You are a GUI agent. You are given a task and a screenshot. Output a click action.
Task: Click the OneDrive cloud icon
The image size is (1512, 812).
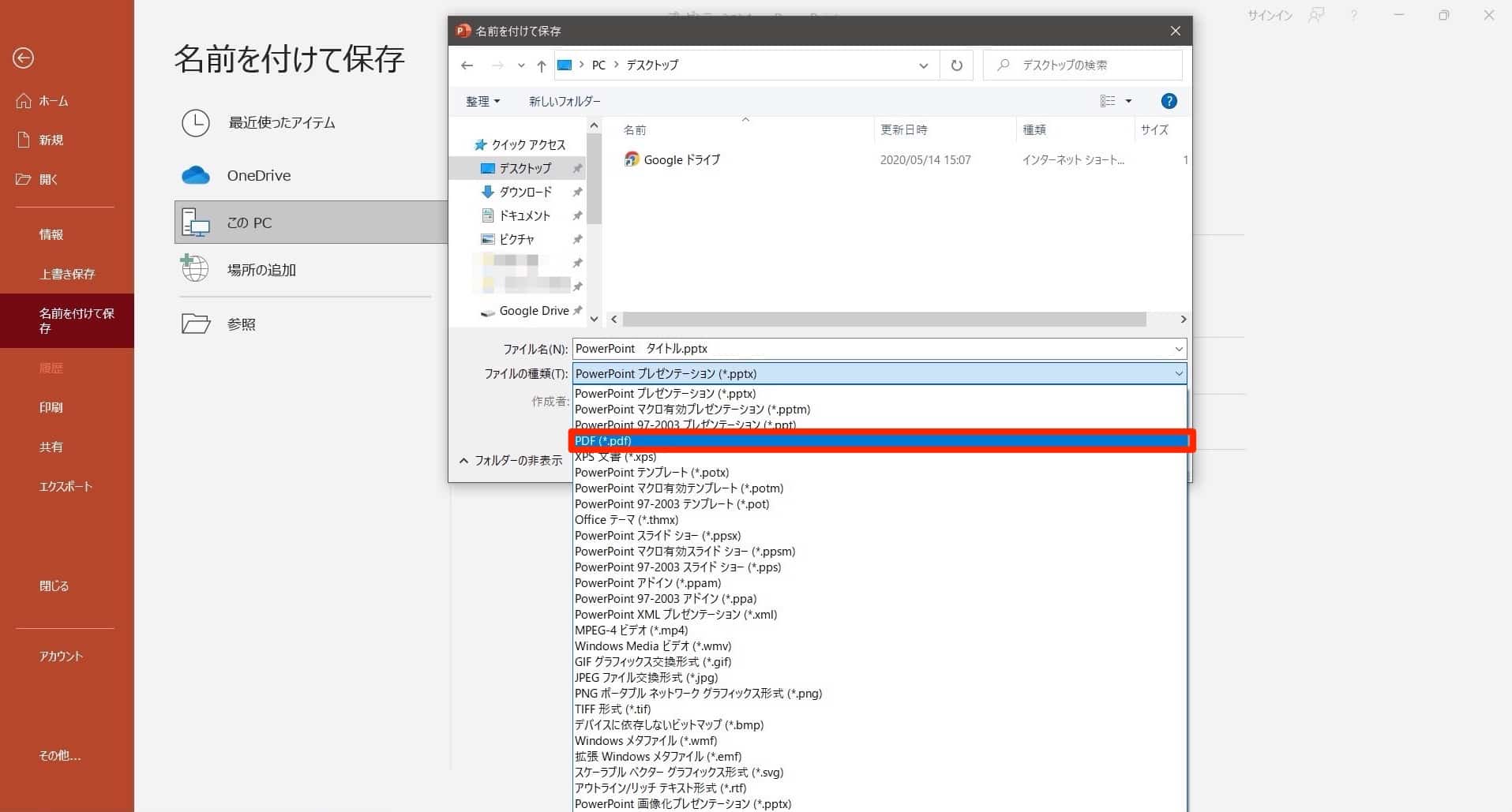point(196,175)
